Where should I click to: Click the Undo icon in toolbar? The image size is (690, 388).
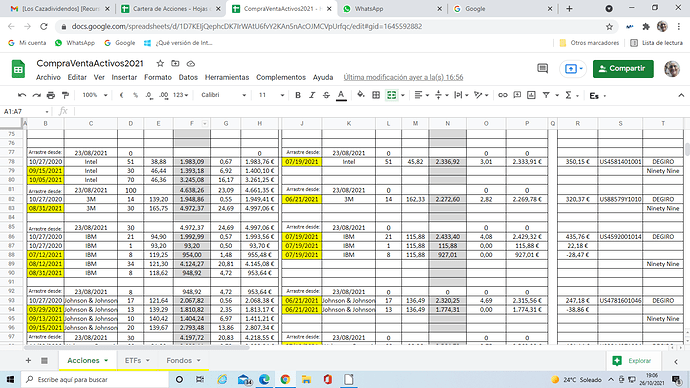coord(22,95)
